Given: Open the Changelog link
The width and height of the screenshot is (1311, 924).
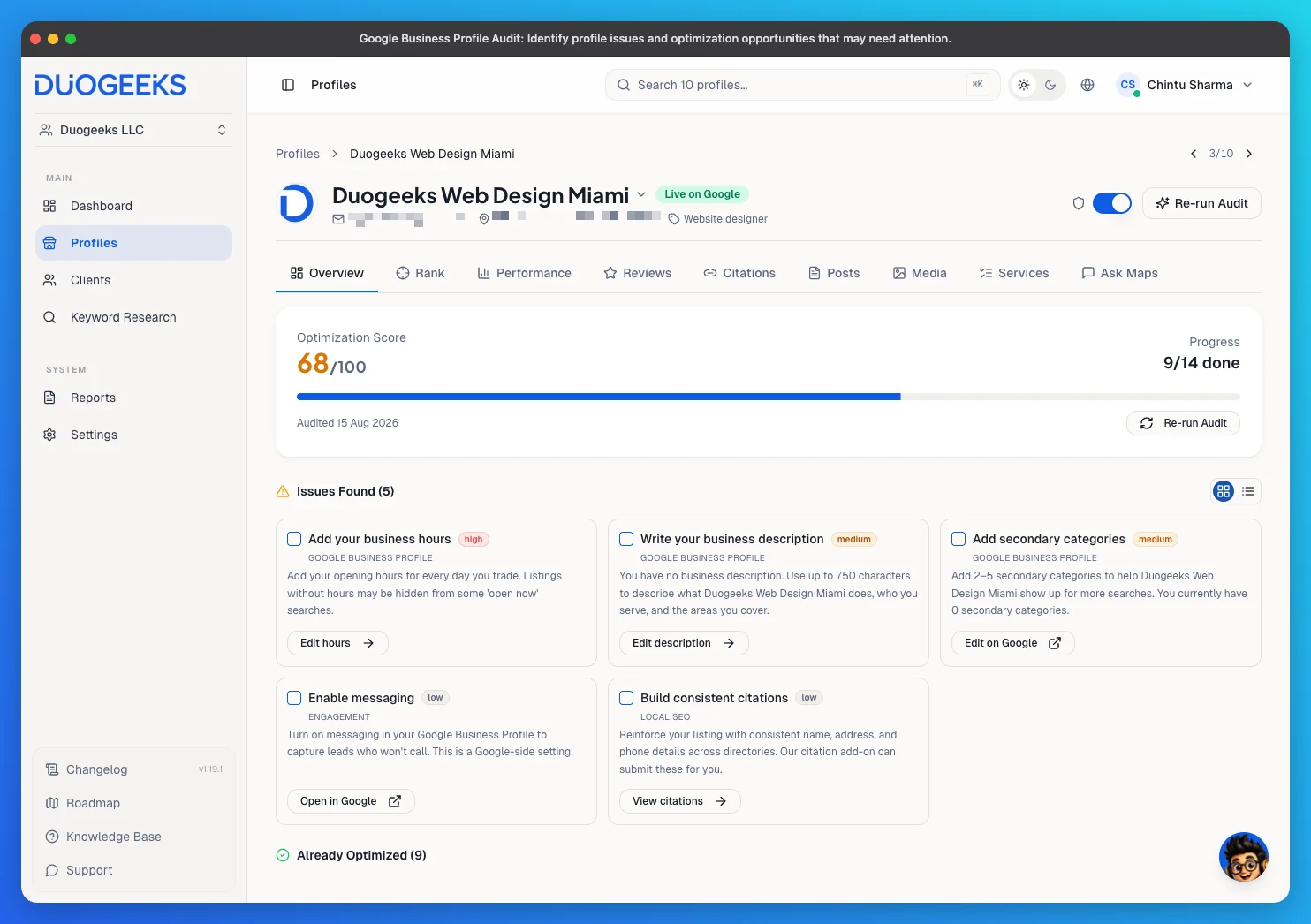Looking at the screenshot, I should 133,769.
